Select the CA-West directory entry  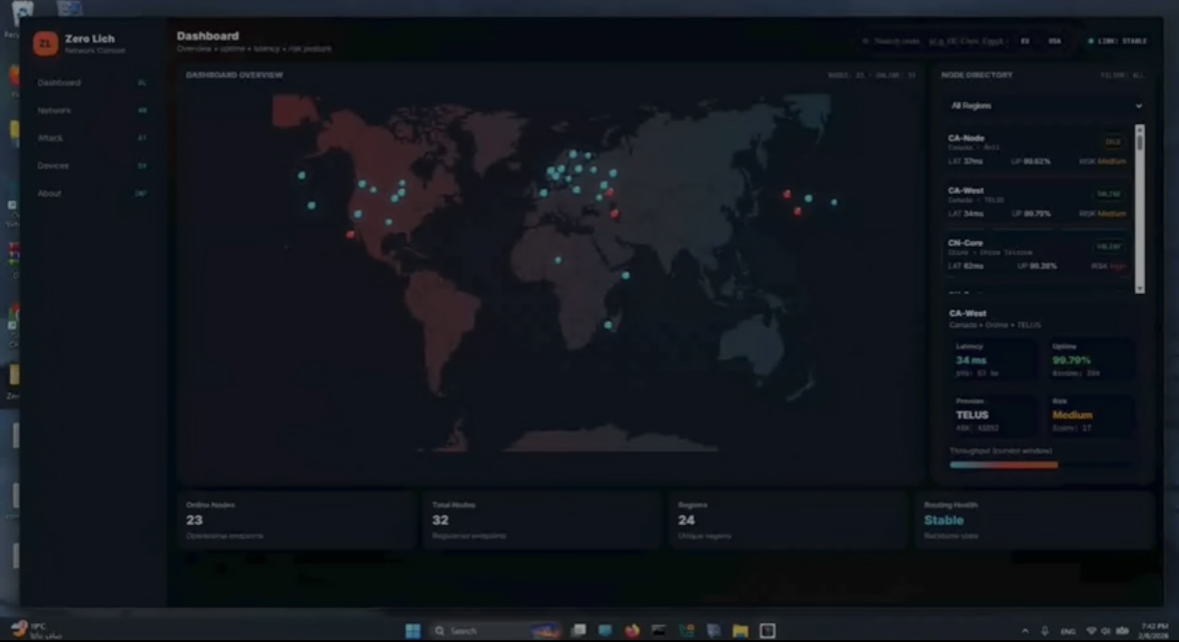coord(1037,202)
